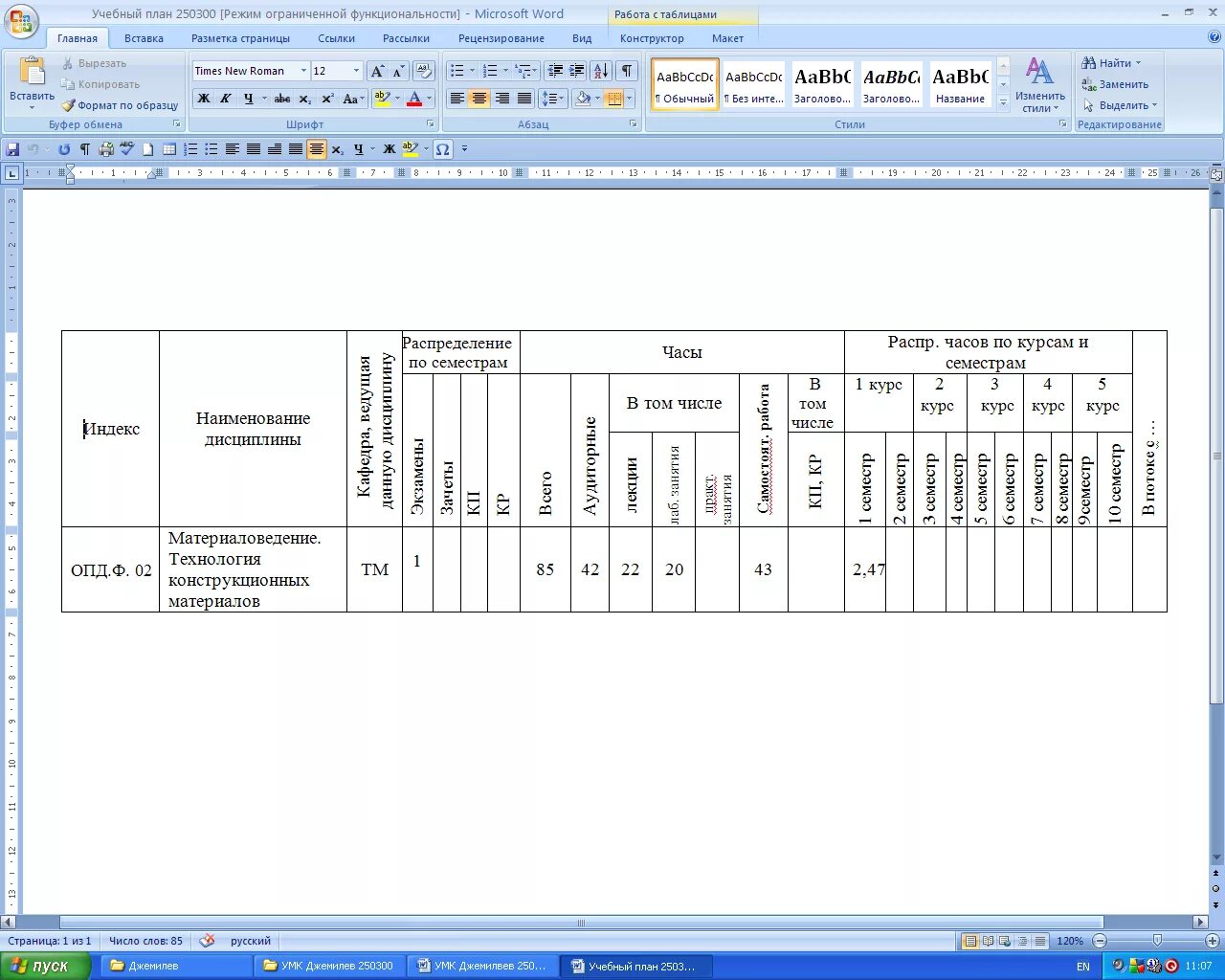Click the Paste (Вставить) clipboard icon
Screen dimensions: 1225x980
point(33,73)
